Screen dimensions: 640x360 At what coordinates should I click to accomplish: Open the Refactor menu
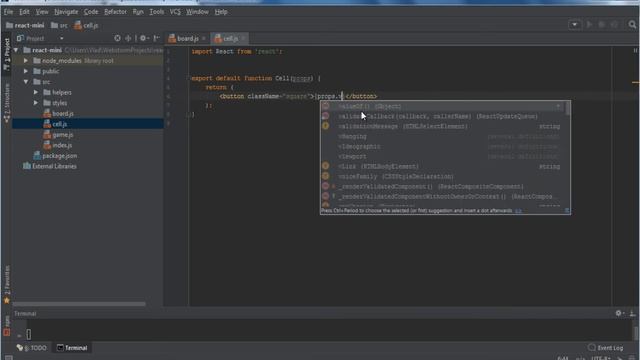click(116, 12)
